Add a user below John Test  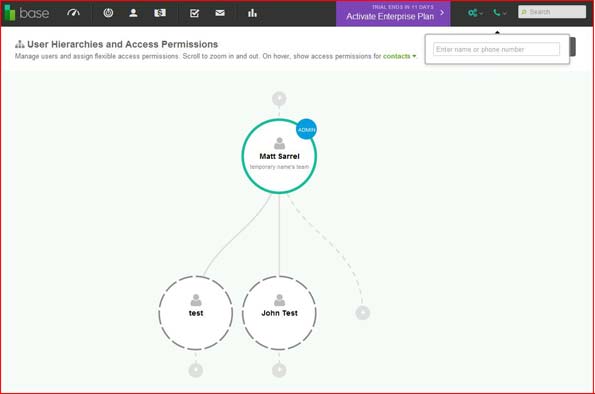coord(279,370)
